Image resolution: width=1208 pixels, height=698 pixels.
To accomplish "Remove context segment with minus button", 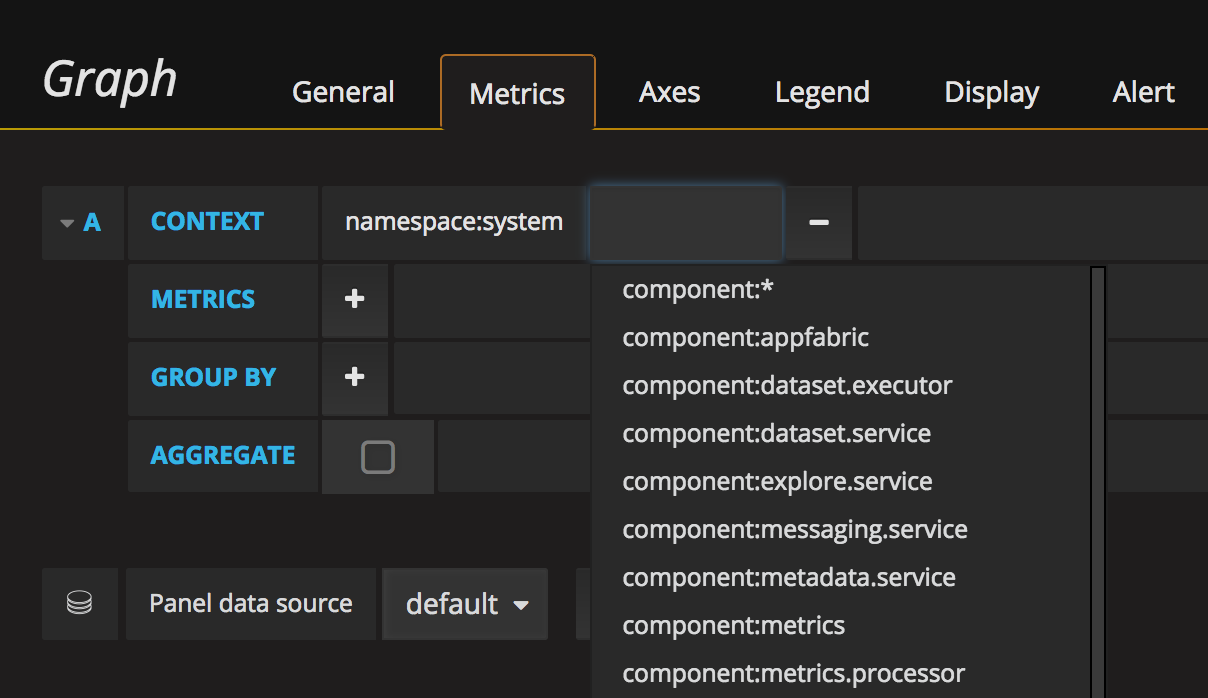I will (818, 222).
